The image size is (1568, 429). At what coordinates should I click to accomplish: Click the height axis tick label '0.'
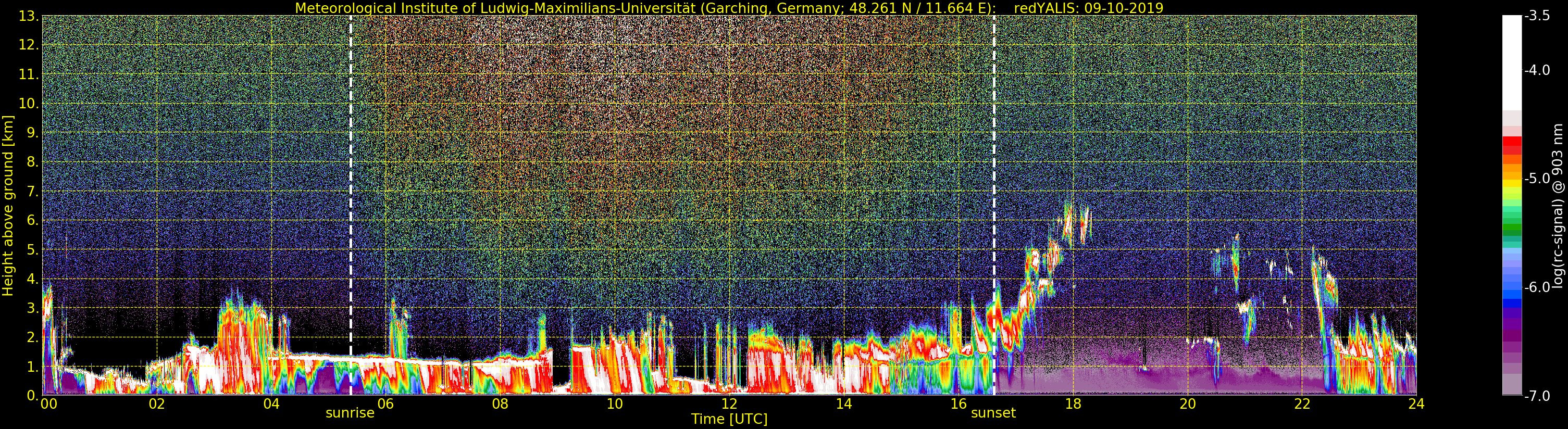32,396
